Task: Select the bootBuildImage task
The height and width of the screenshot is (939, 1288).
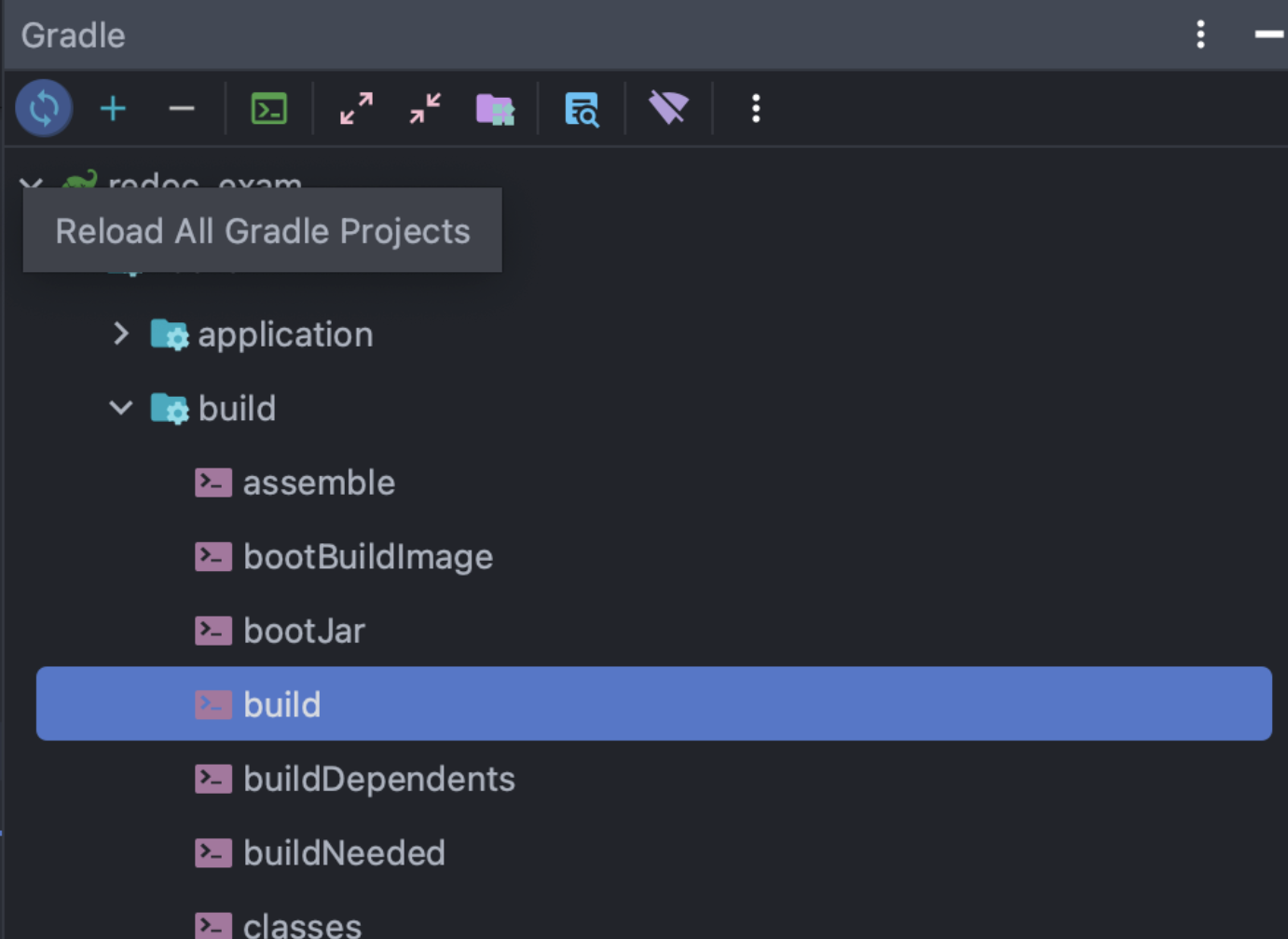Action: pyautogui.click(x=368, y=557)
